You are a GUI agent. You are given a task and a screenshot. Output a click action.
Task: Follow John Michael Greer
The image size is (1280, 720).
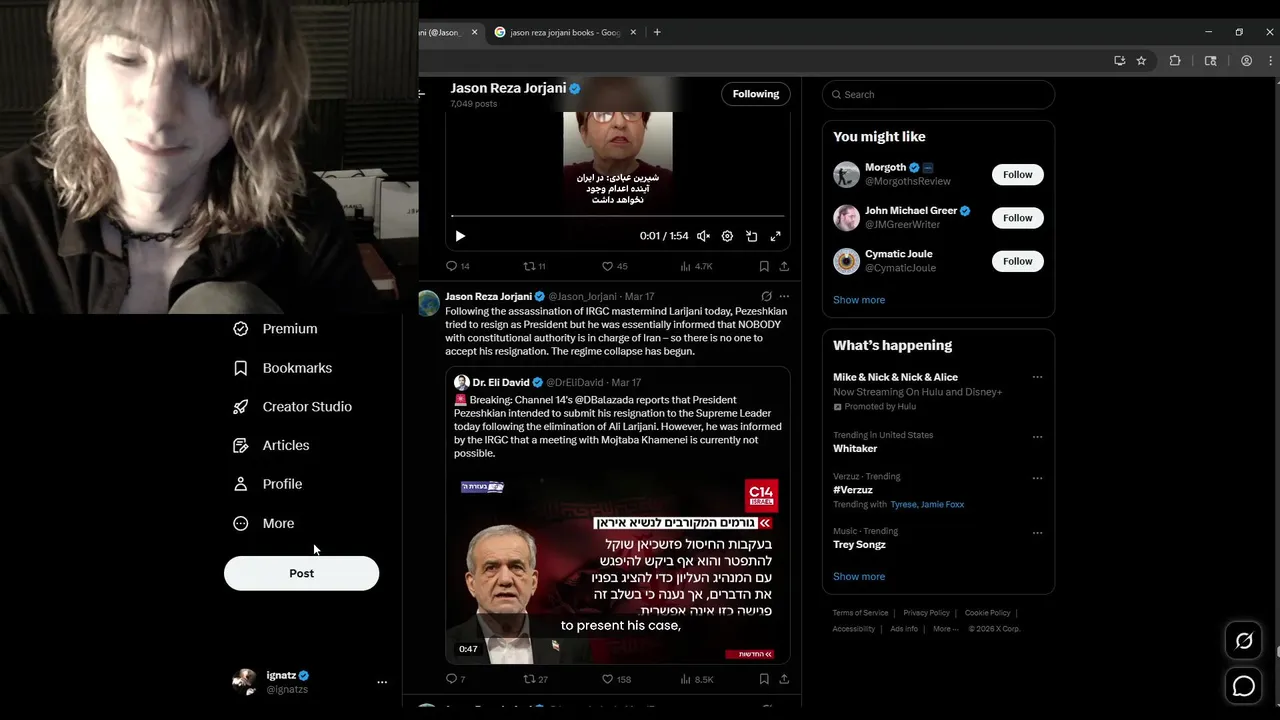[1017, 218]
